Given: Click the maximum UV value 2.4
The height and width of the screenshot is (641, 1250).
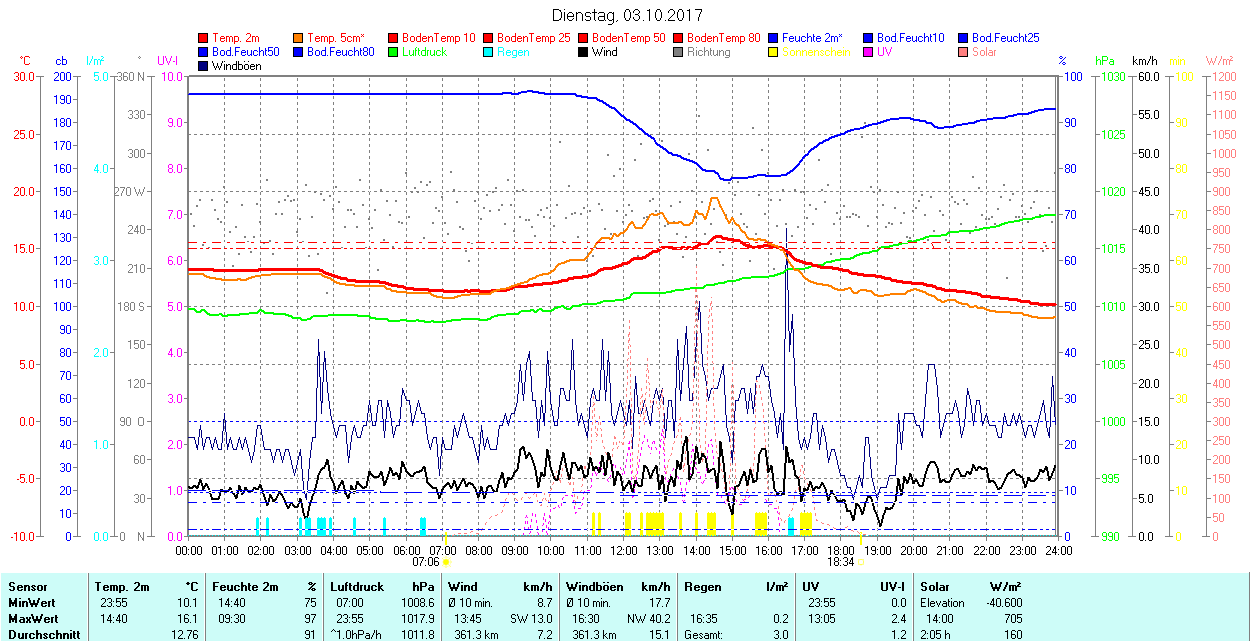Looking at the screenshot, I should [897, 619].
